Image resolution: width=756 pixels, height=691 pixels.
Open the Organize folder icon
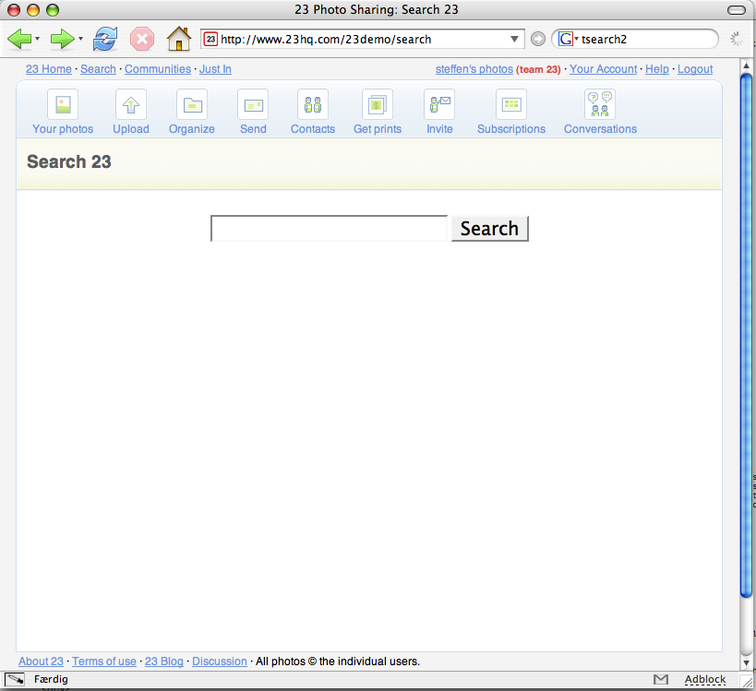192,104
